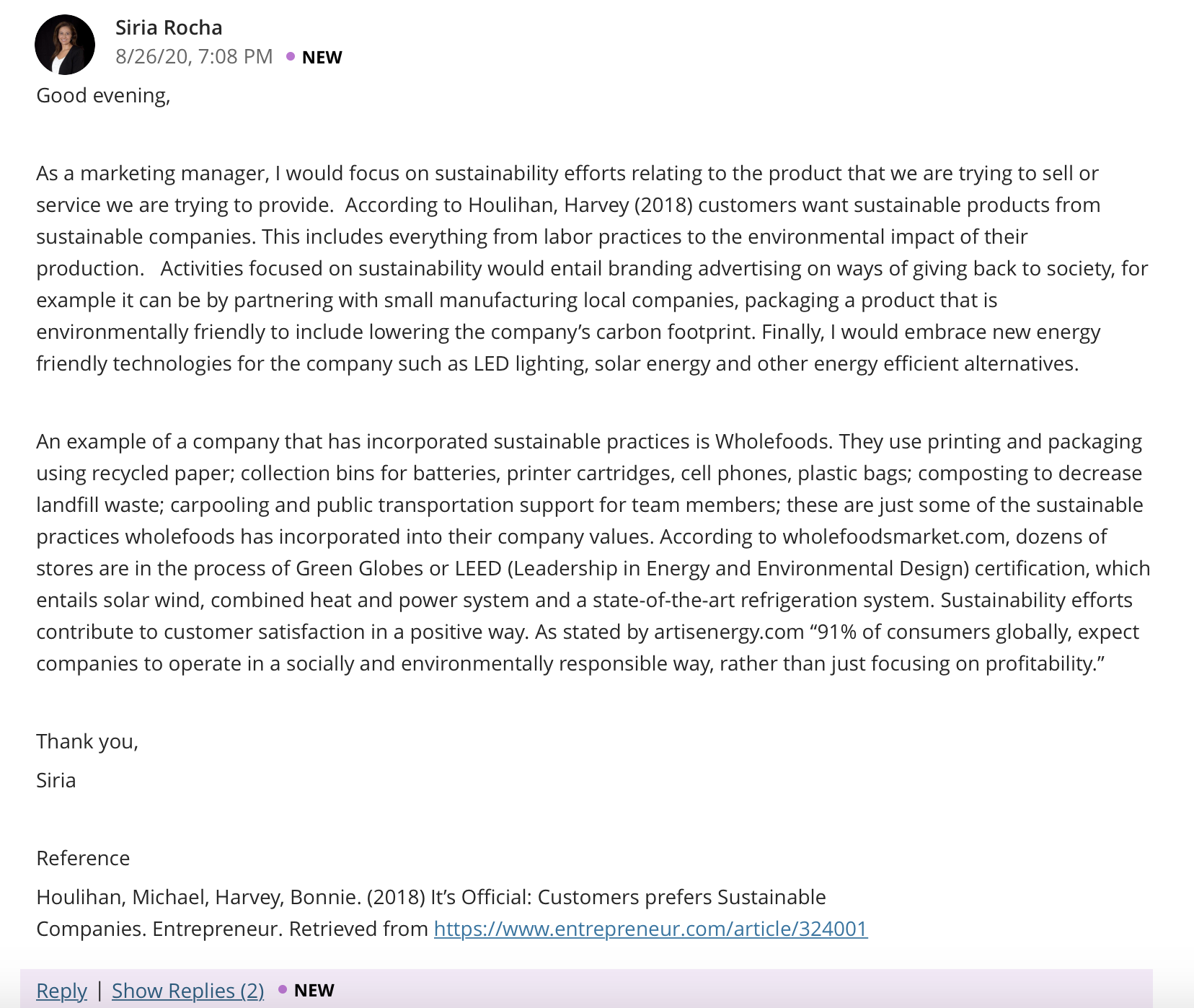The height and width of the screenshot is (1008, 1194).
Task: Open Siria Rocha's profile avatar photo
Action: click(65, 45)
